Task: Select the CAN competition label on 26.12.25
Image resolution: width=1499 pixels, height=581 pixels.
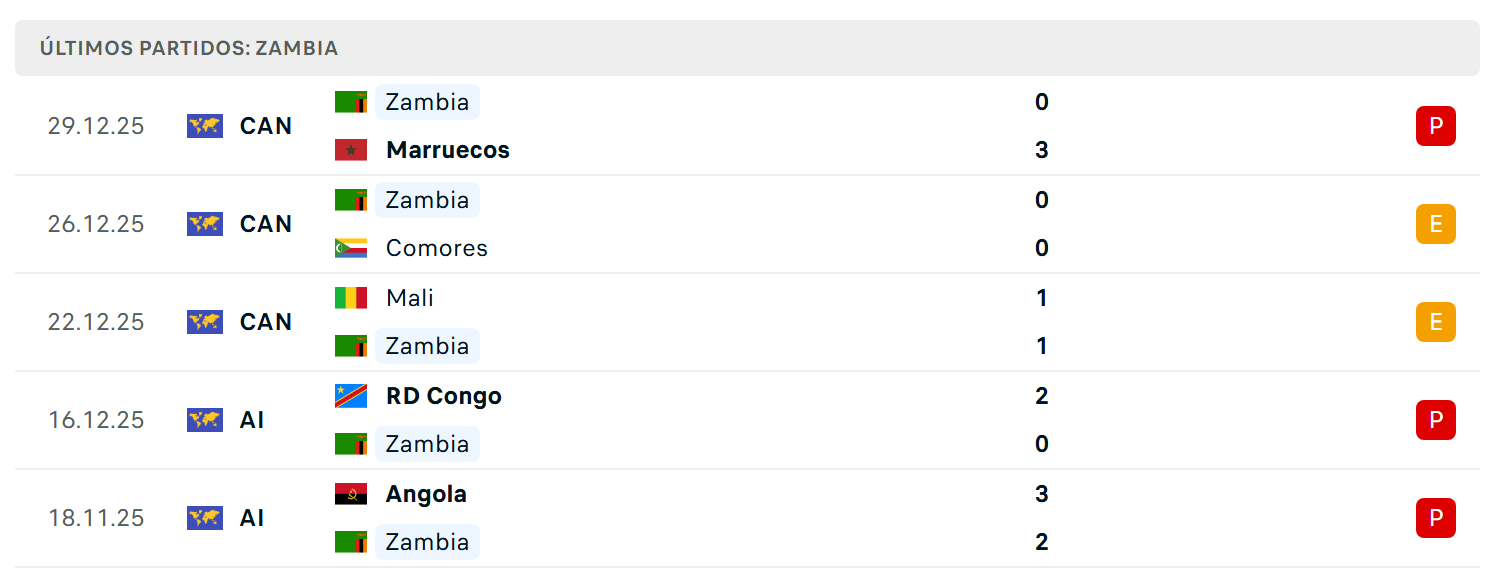Action: pos(266,224)
